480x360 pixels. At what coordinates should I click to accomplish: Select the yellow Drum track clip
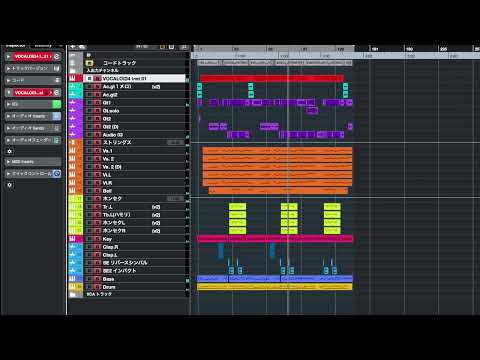(x=275, y=287)
